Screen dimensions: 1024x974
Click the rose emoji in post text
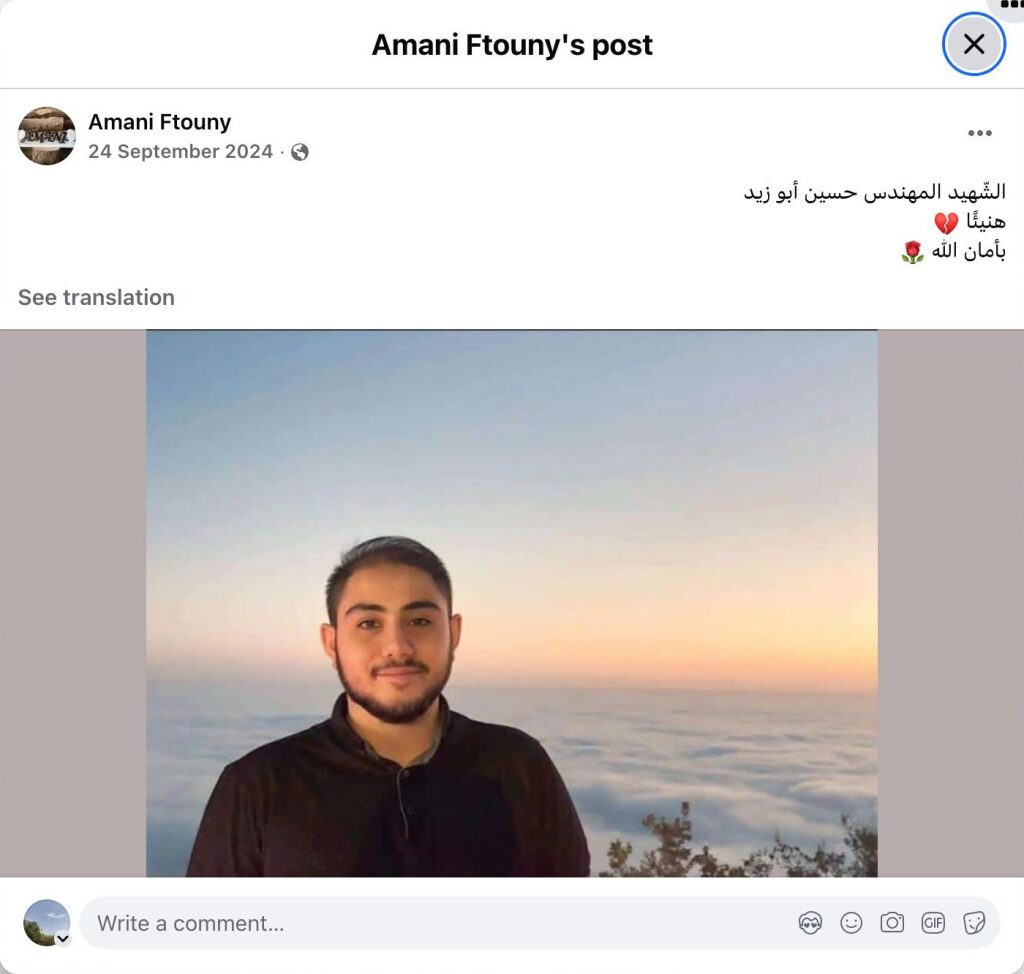tap(912, 252)
